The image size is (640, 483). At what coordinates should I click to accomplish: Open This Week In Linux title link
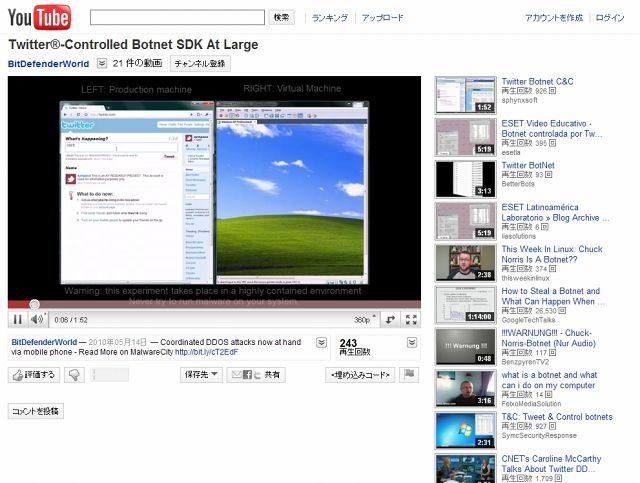point(552,254)
